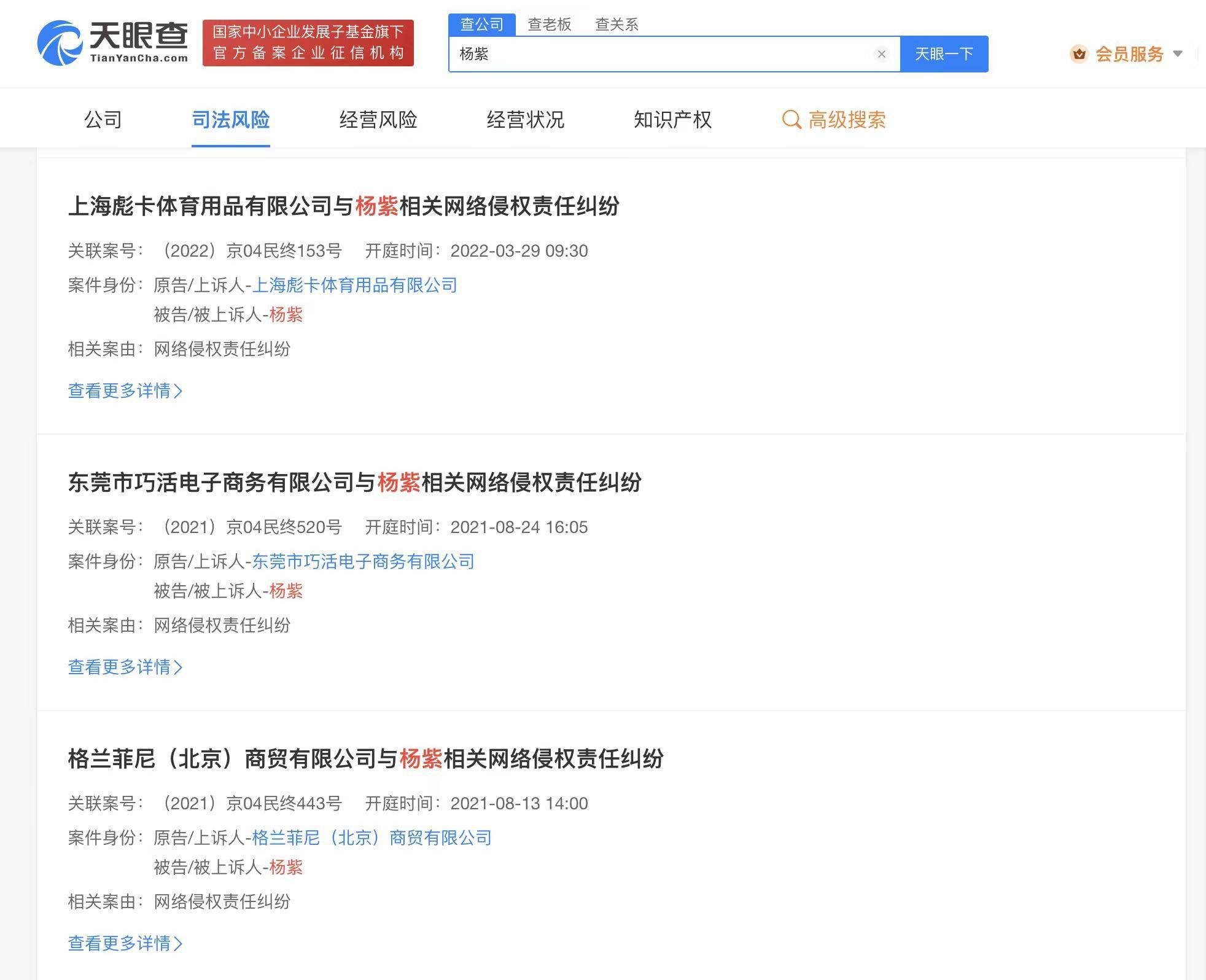Open 查看更多详情 for 上海彪卡 case
Viewport: 1206px width, 980px height.
tap(125, 391)
